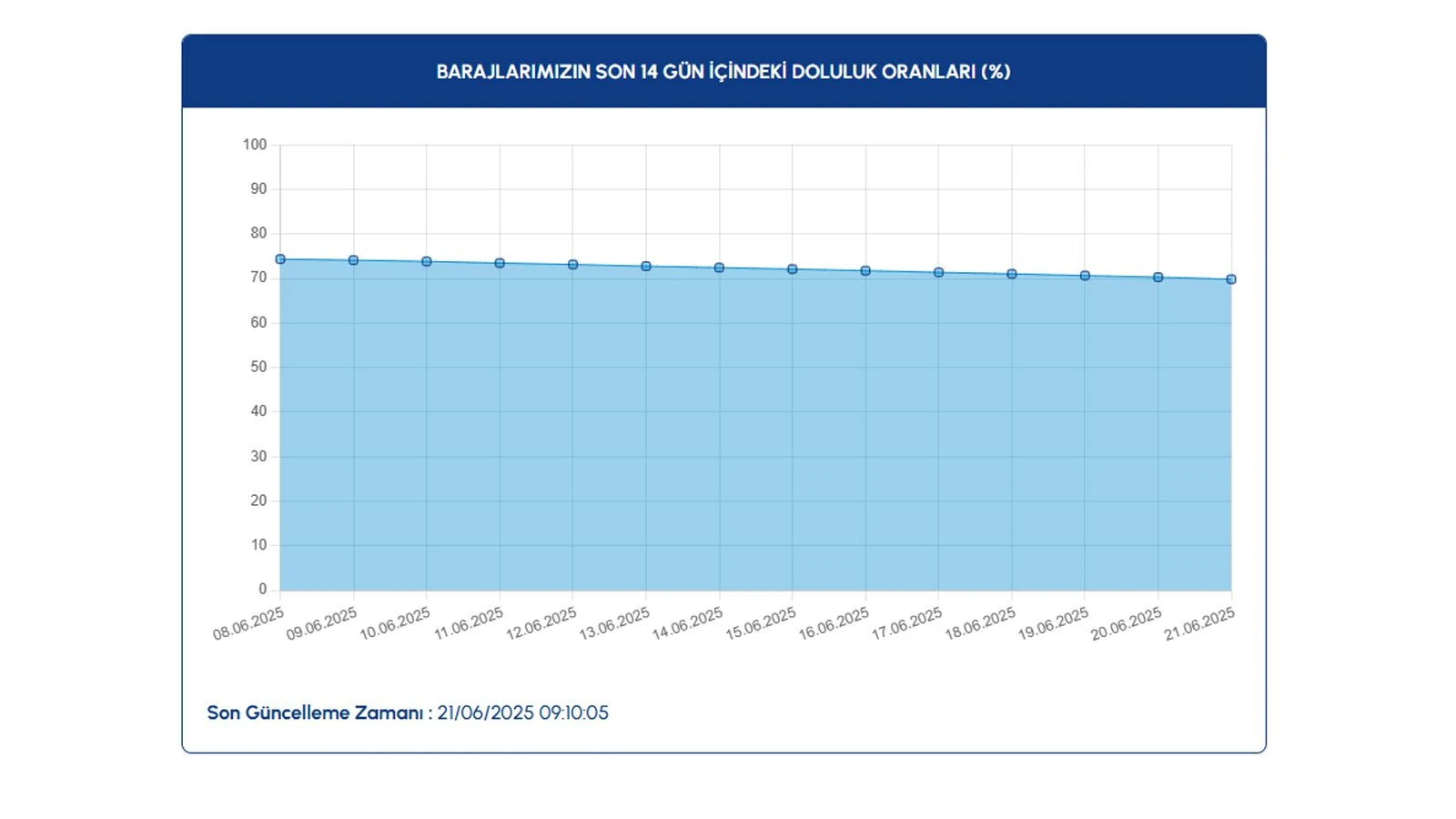Screen dimensions: 1456x819
Task: Click the y-axis value 30
Action: point(259,456)
